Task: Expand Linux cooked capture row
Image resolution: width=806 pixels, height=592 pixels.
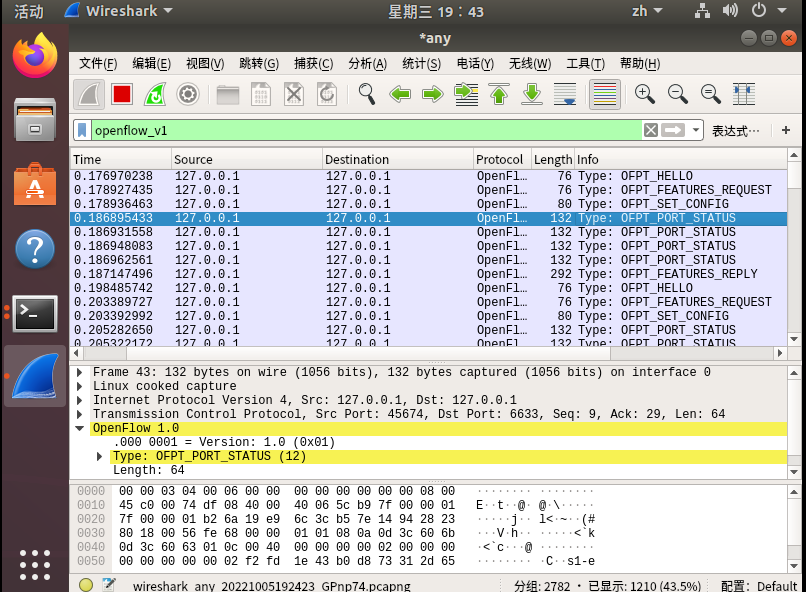Action: (80, 386)
